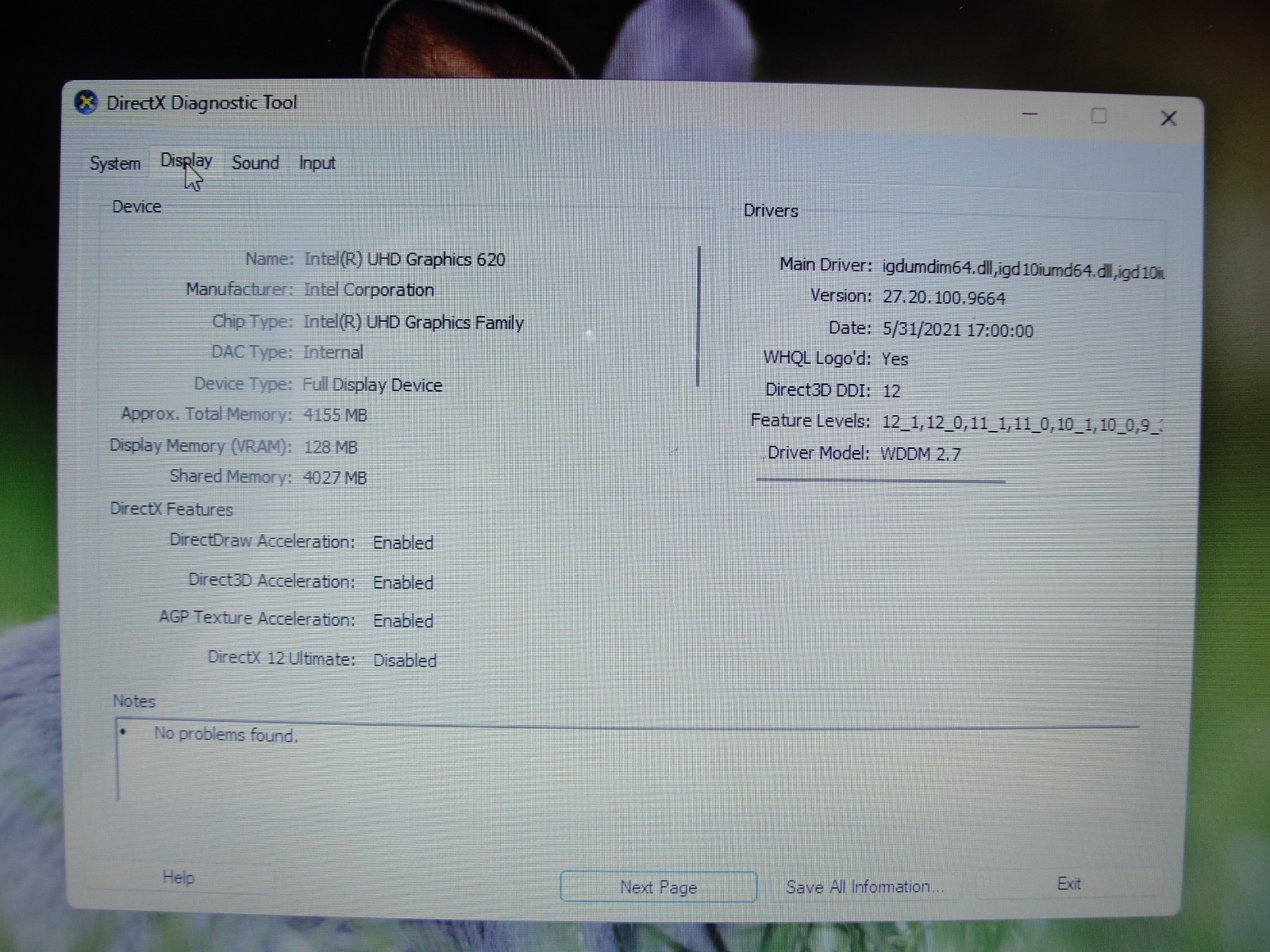Click driver date '5/31/2021 17:00:00'
This screenshot has width=1270, height=952.
(x=958, y=330)
